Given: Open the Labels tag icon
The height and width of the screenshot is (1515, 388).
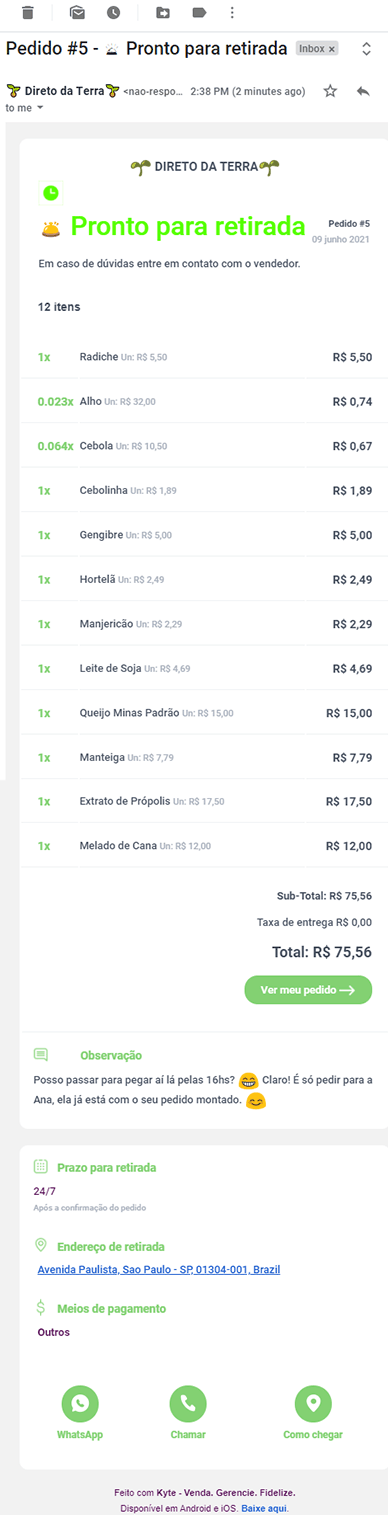Looking at the screenshot, I should (x=198, y=13).
